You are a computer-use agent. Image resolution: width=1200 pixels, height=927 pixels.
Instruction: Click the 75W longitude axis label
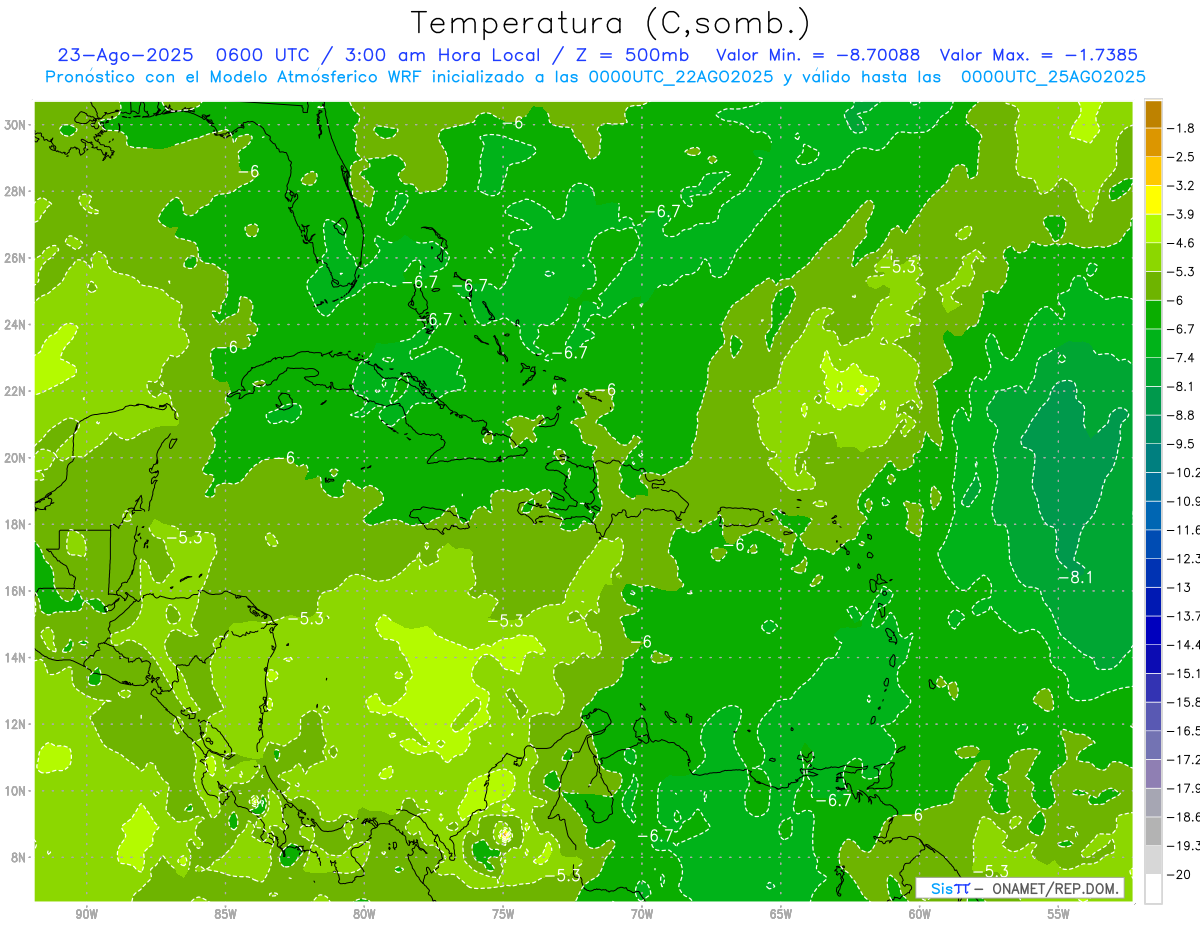[503, 914]
